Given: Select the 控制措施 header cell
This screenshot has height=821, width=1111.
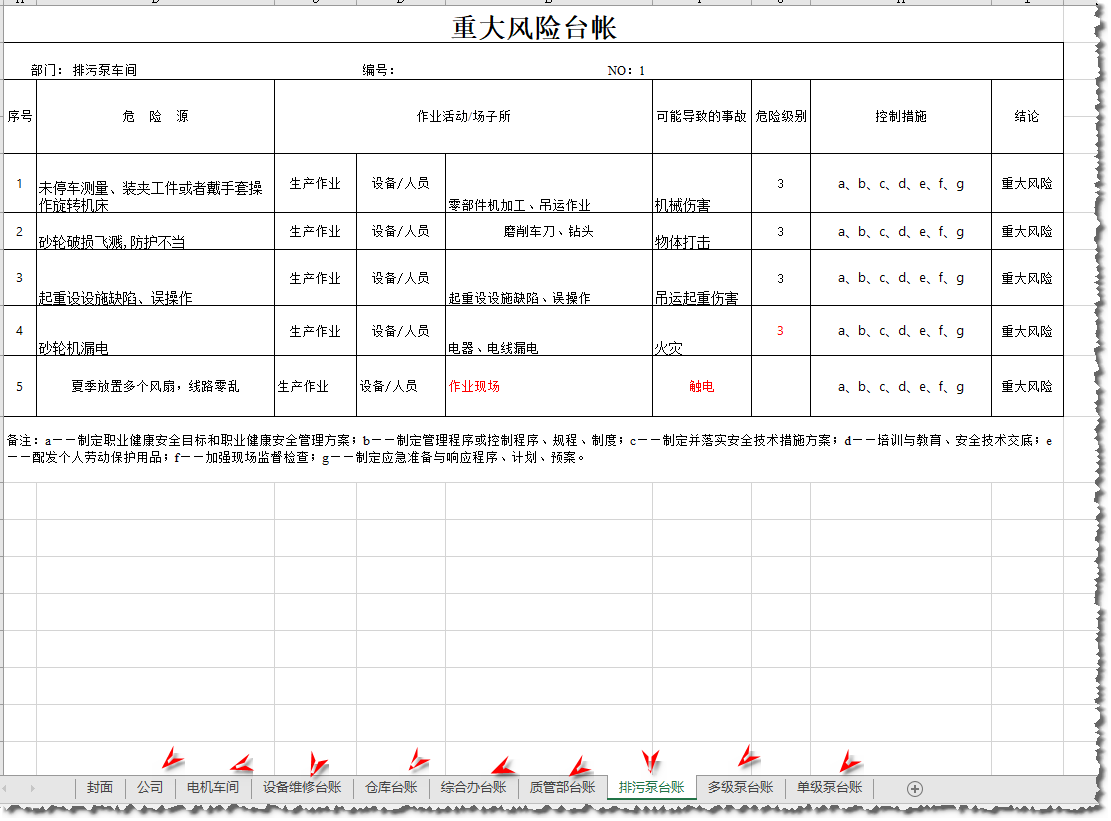Looking at the screenshot, I should click(901, 116).
